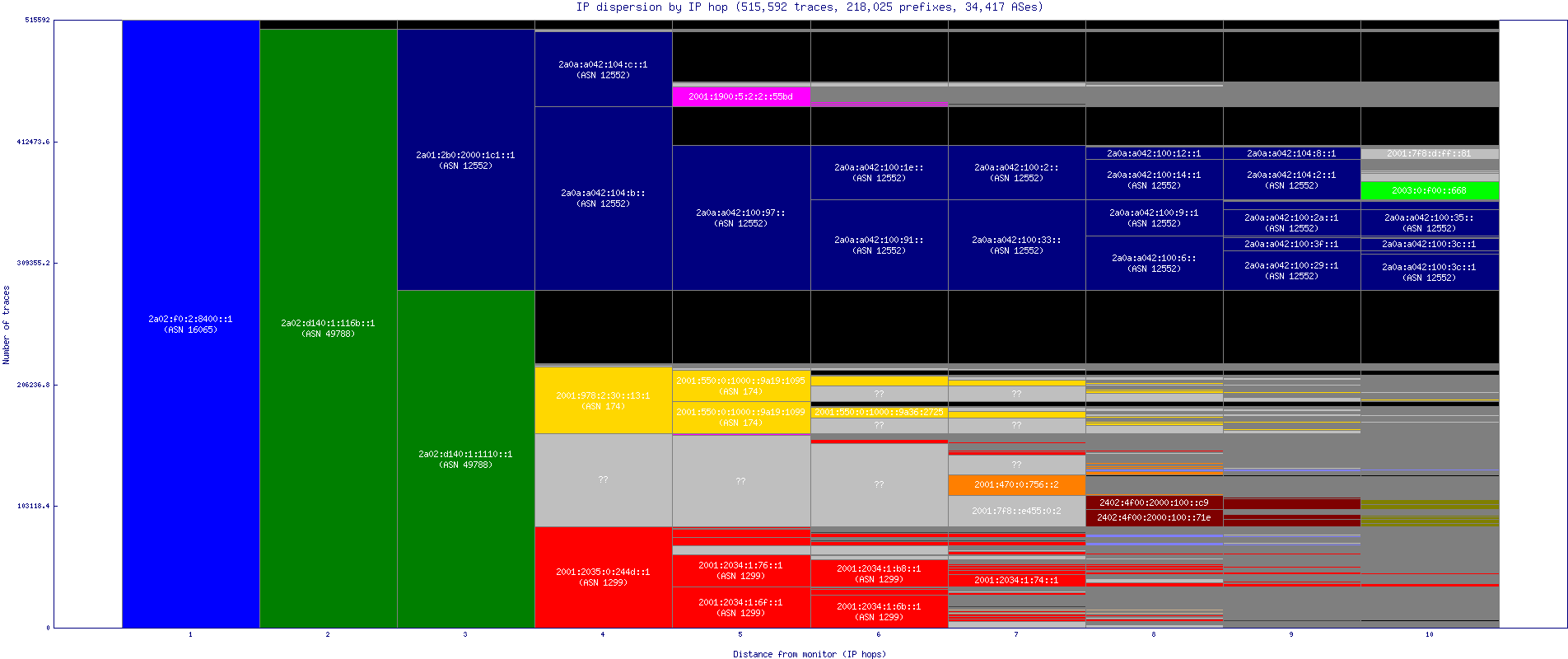The height and width of the screenshot is (659, 1568).
Task: Click the magenta 2001:1900:5:2:2::55bd block
Action: 741,96
